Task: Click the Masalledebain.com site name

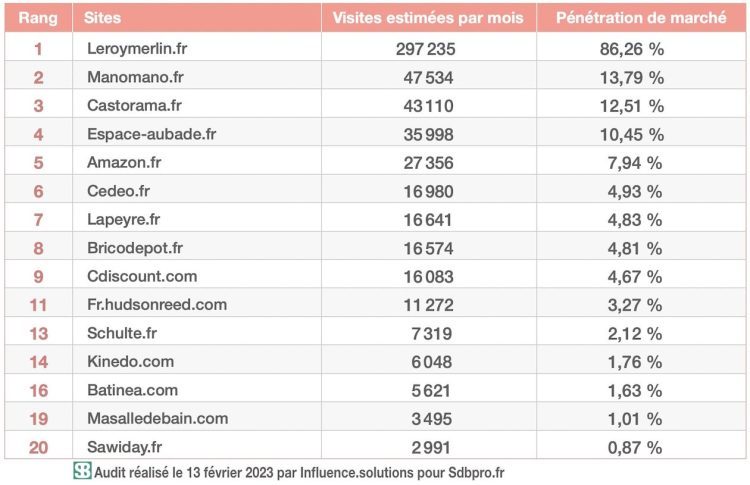Action: coord(156,418)
